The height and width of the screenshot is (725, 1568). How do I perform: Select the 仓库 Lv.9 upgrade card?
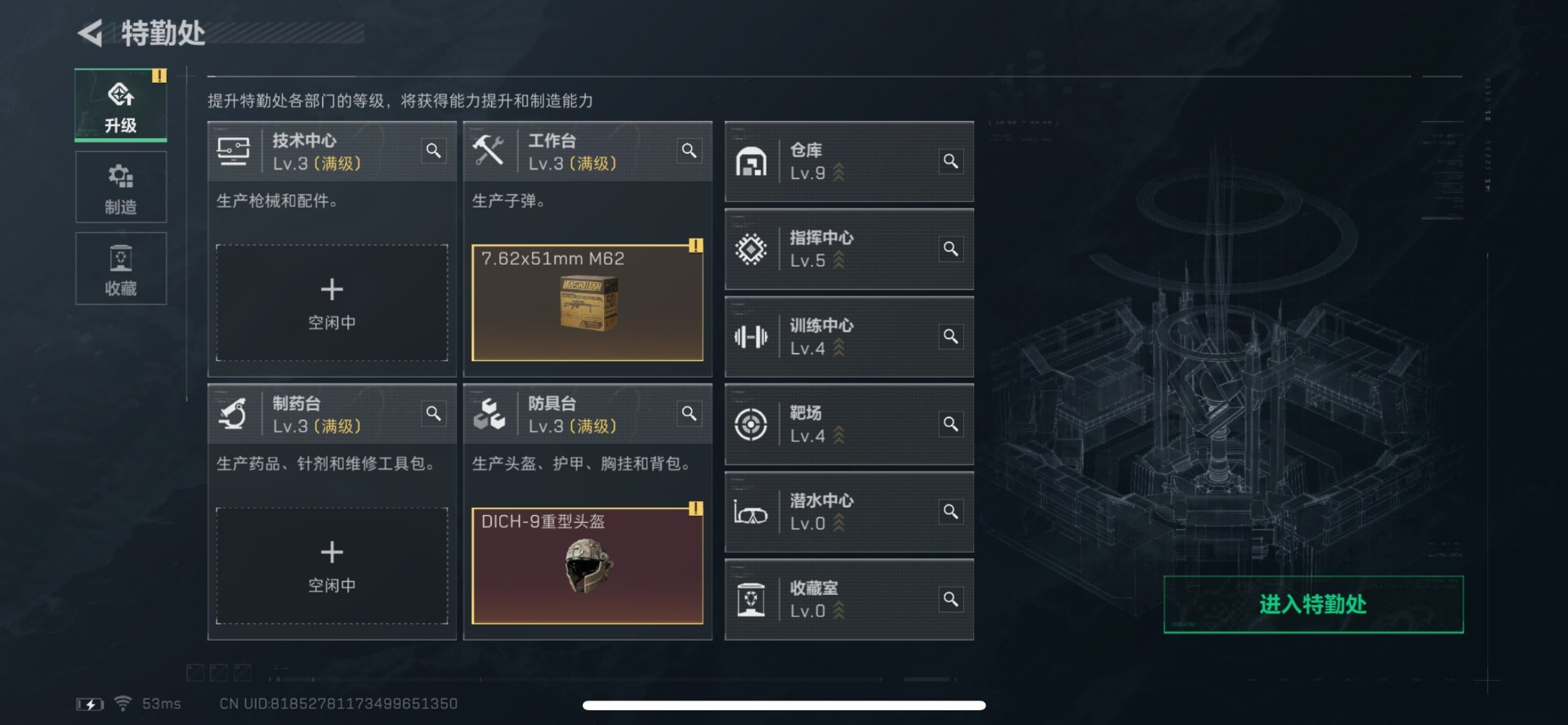tap(849, 161)
